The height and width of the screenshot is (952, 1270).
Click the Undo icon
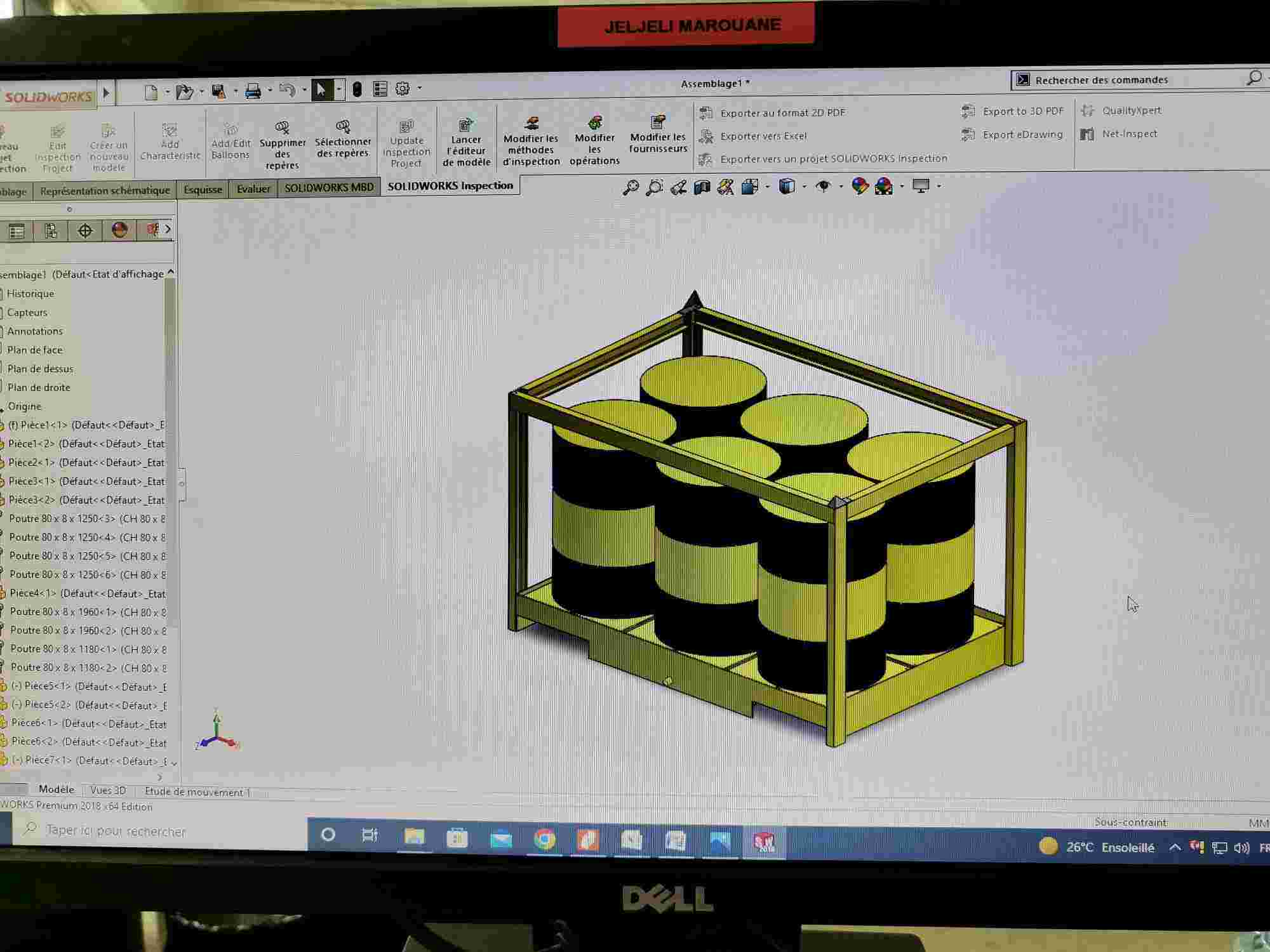[x=287, y=90]
